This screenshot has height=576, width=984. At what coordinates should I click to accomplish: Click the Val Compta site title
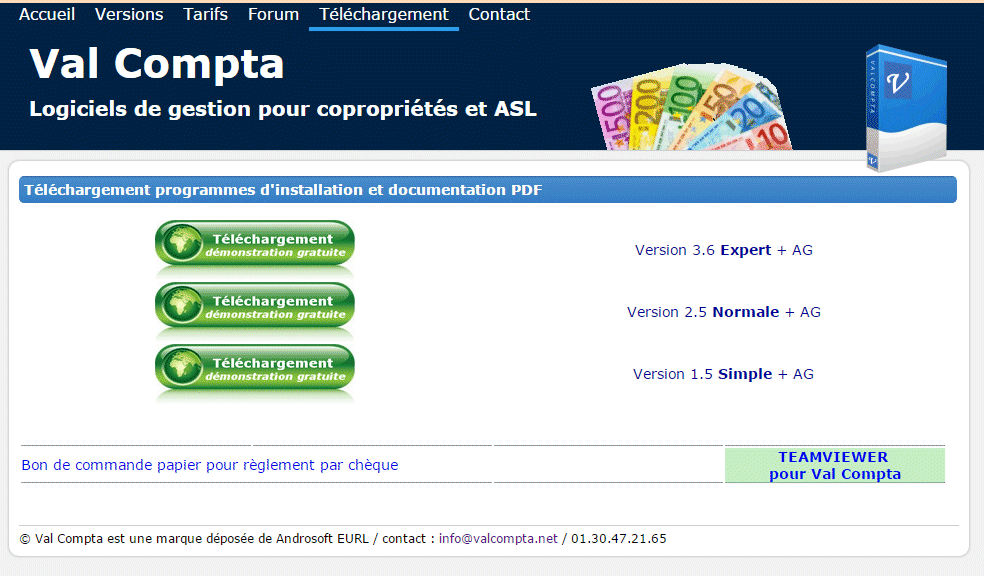click(x=157, y=63)
